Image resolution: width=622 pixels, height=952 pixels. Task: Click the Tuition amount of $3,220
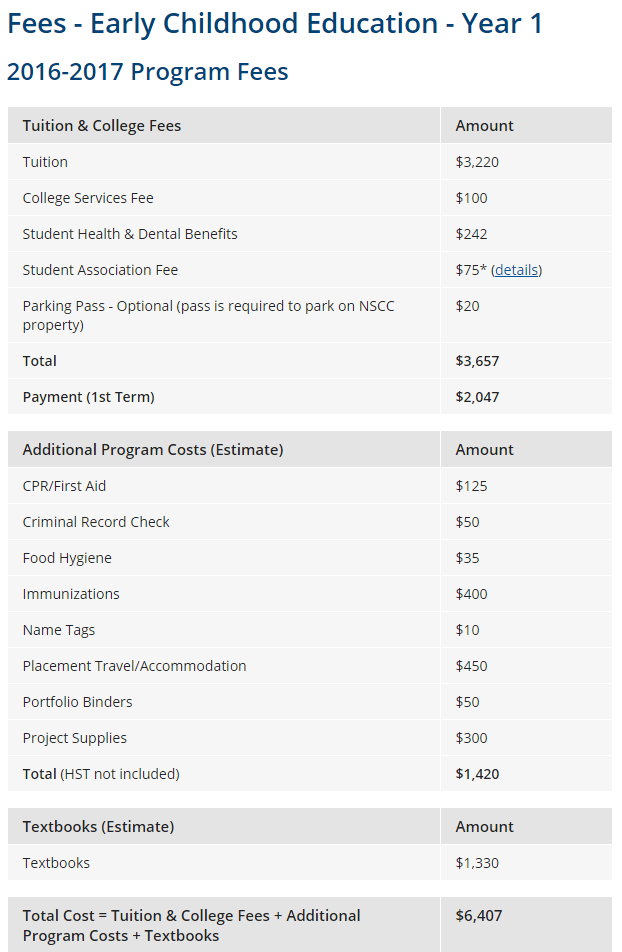click(x=477, y=162)
